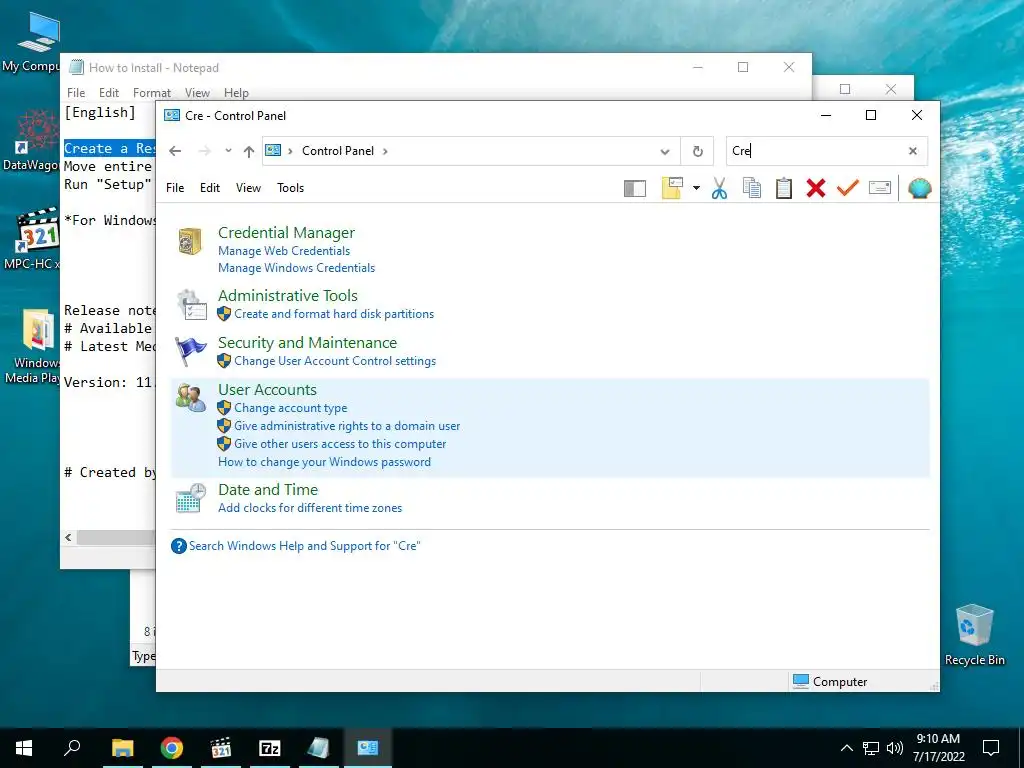The width and height of the screenshot is (1024, 768).
Task: Click the User Accounts people icon
Action: [191, 398]
